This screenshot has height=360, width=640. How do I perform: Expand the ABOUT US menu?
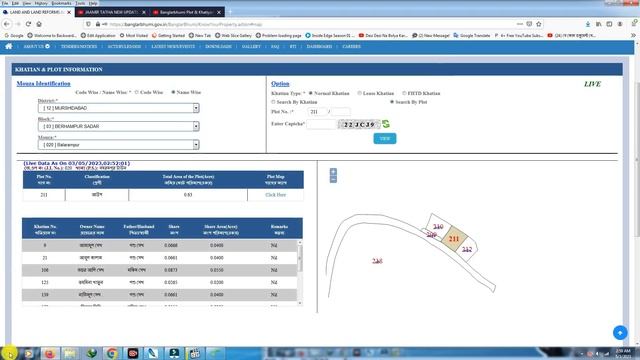[36, 47]
